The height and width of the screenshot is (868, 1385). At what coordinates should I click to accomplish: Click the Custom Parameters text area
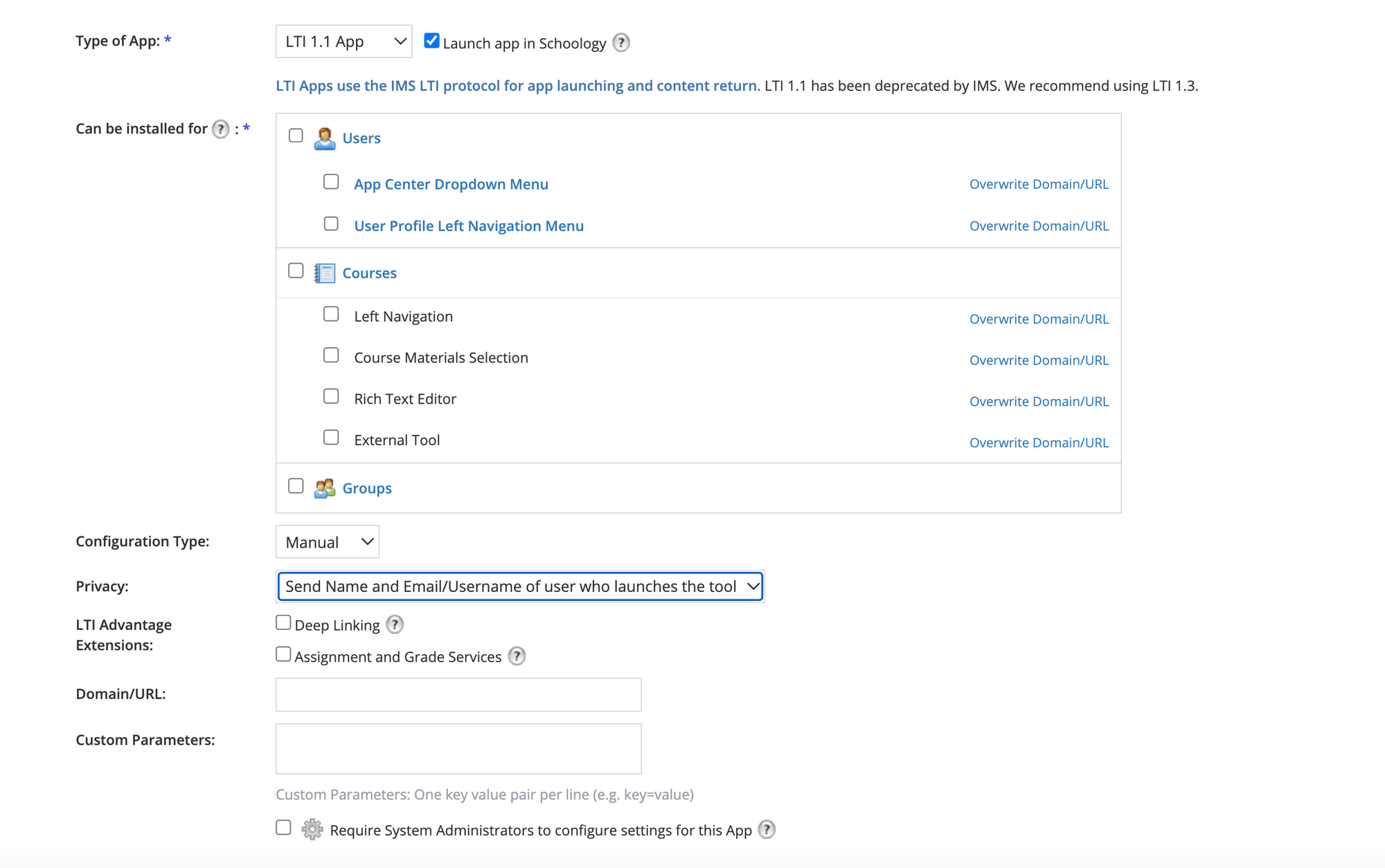pos(458,749)
